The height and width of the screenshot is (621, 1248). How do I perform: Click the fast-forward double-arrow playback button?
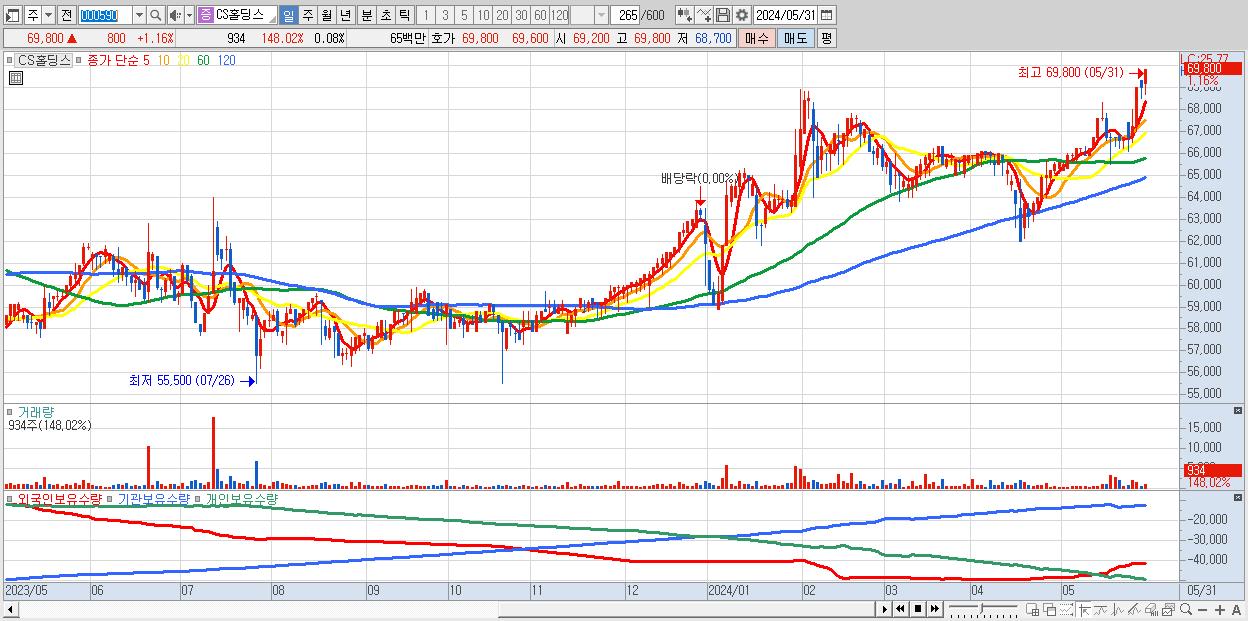click(935, 609)
